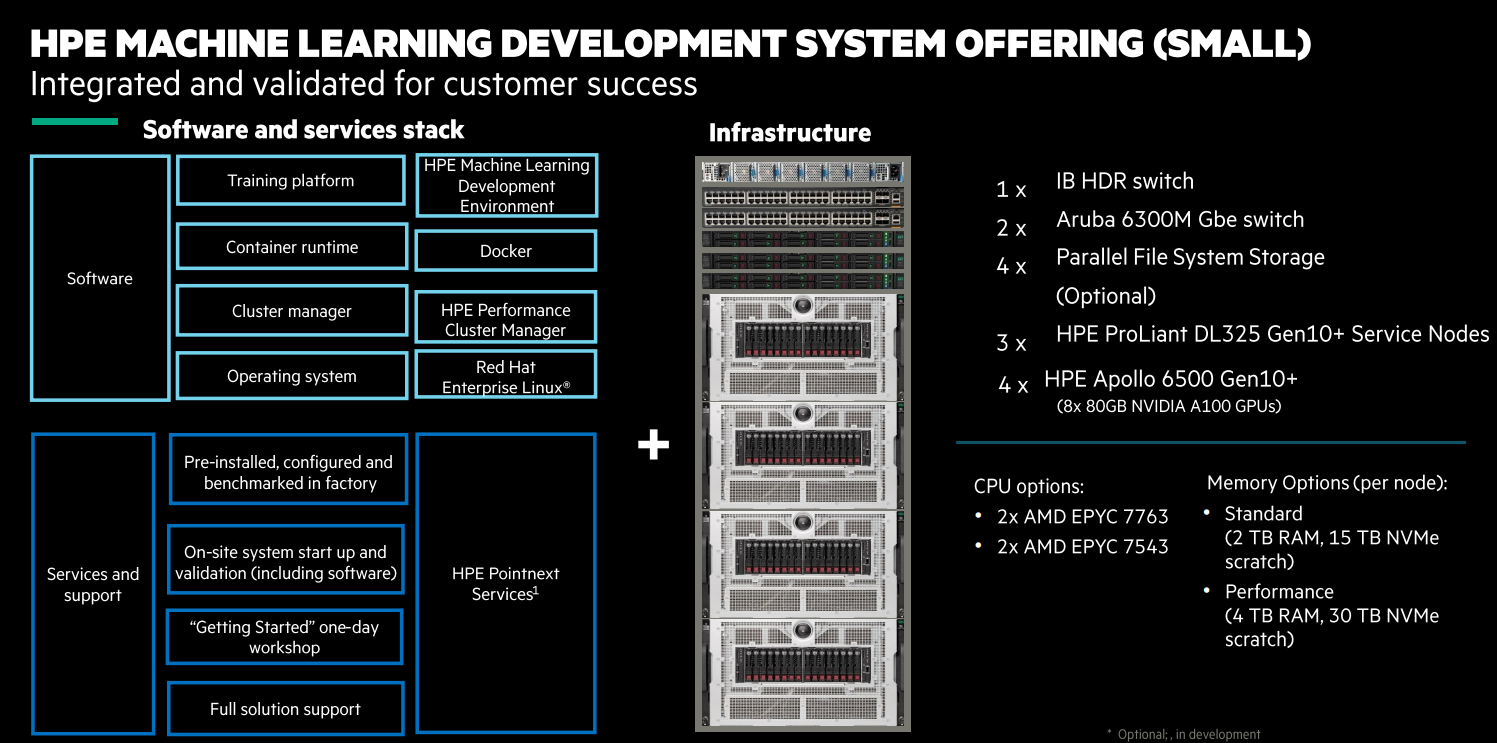Expand the Software section panel
The width and height of the screenshot is (1497, 743).
[x=100, y=278]
